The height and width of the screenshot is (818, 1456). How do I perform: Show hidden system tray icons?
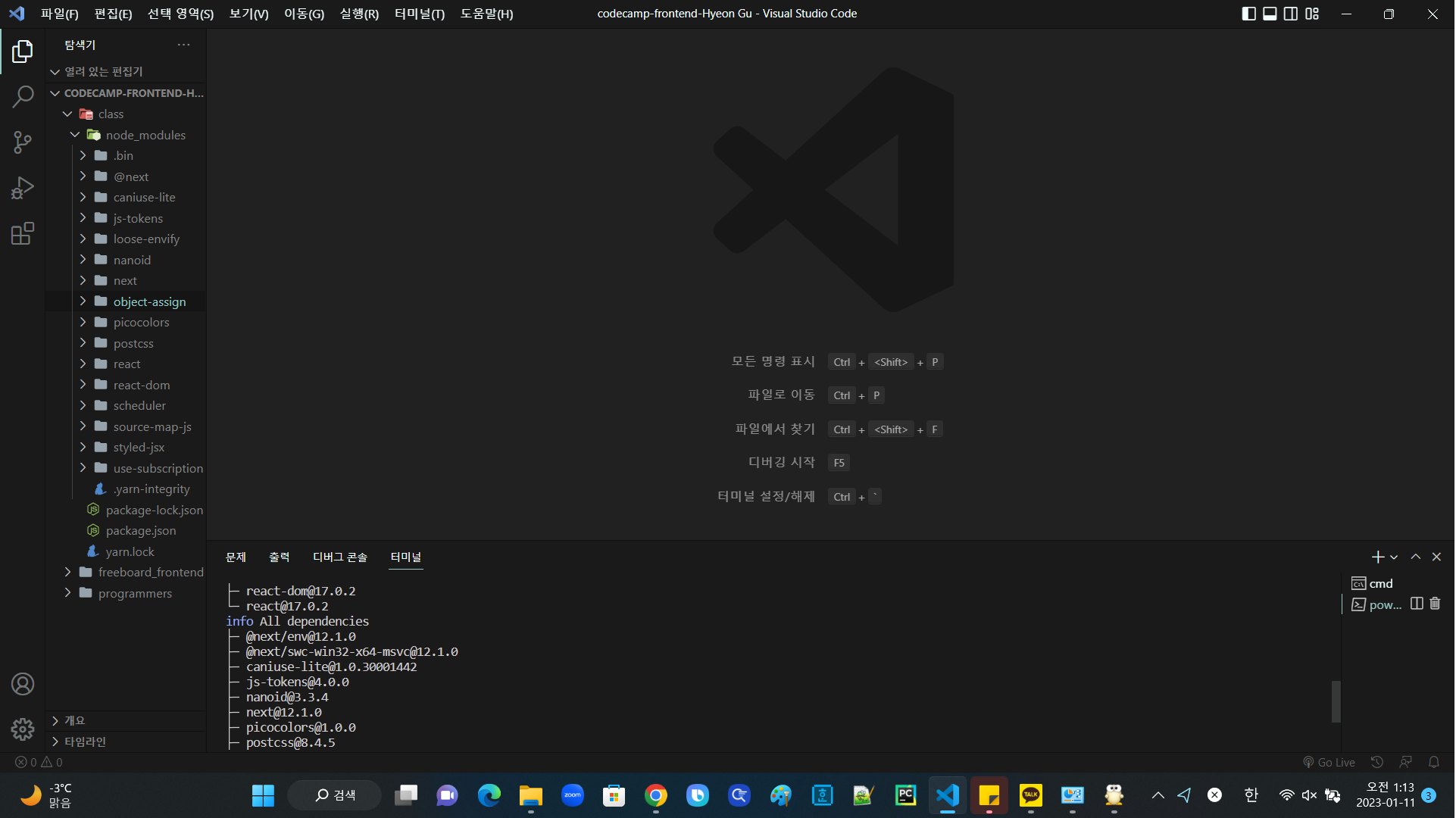(x=1158, y=795)
